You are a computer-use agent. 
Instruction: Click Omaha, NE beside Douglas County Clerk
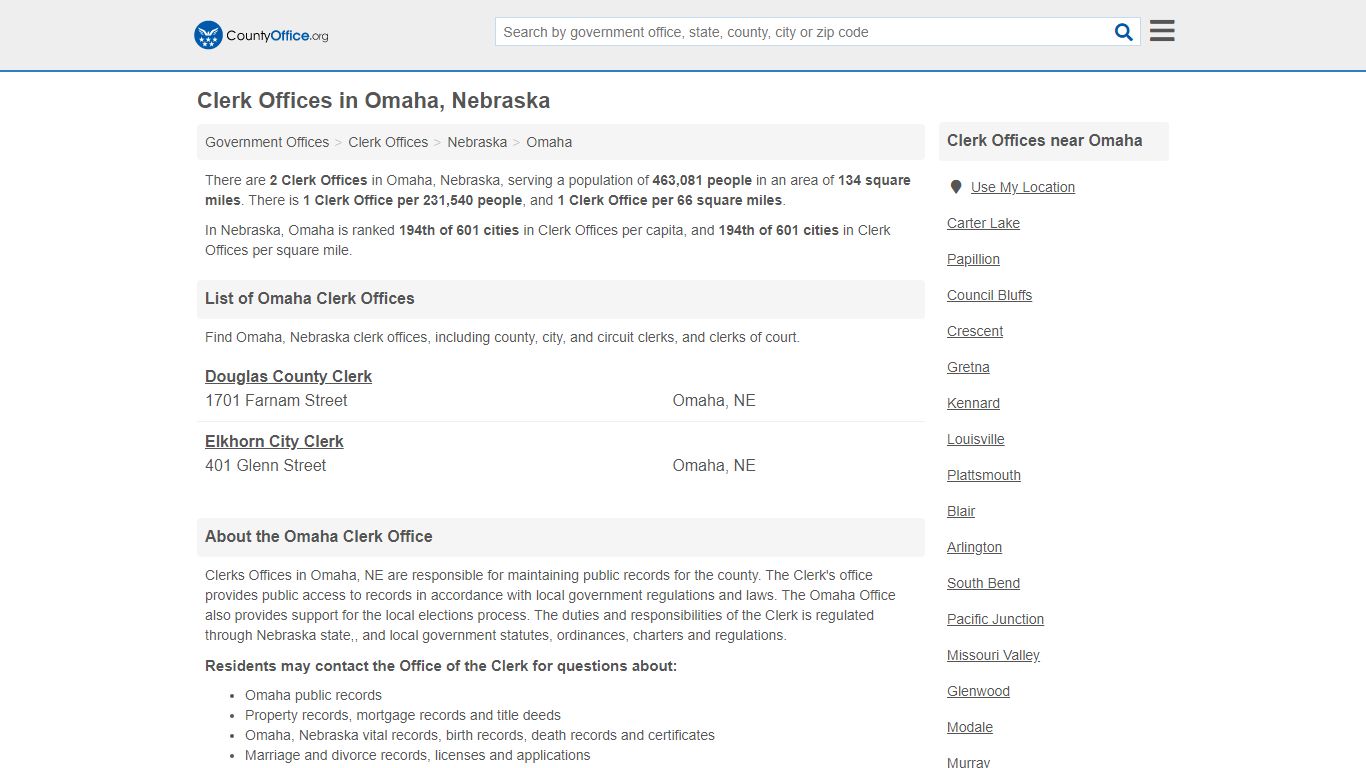click(x=714, y=400)
